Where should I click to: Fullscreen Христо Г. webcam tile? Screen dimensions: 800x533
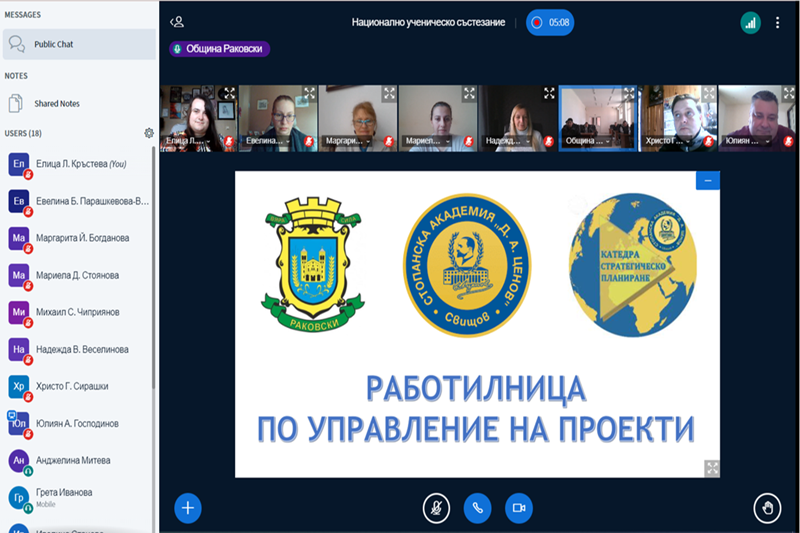click(x=709, y=93)
